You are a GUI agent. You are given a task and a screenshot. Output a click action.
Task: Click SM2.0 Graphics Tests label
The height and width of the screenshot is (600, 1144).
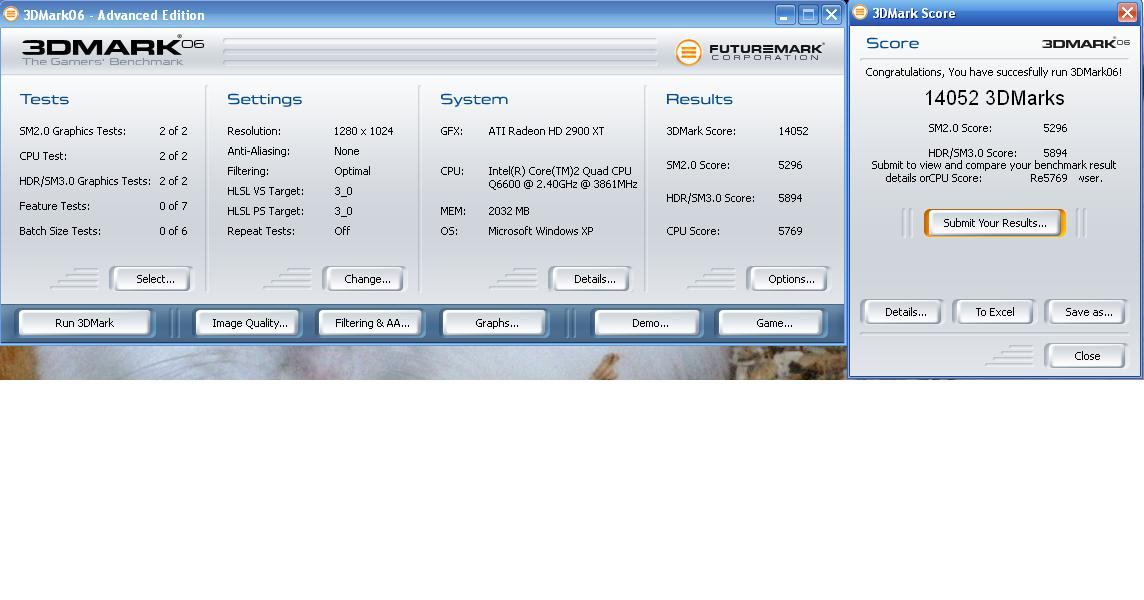pyautogui.click(x=72, y=131)
